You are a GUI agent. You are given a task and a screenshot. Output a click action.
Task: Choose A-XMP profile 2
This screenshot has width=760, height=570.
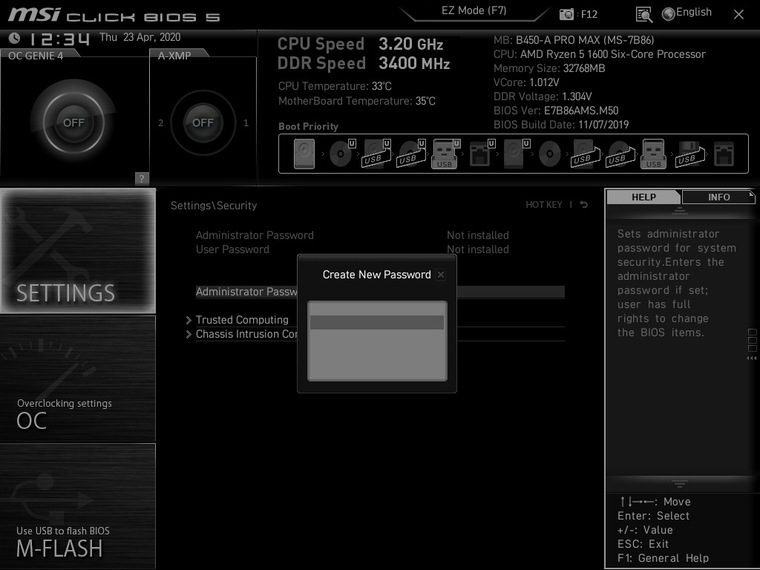click(160, 123)
